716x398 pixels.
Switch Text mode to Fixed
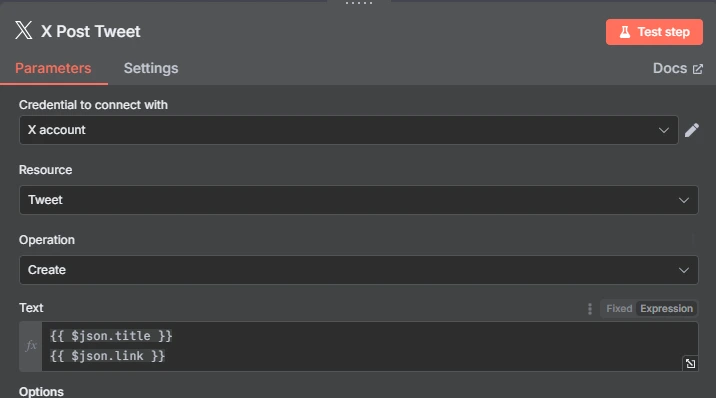(619, 309)
